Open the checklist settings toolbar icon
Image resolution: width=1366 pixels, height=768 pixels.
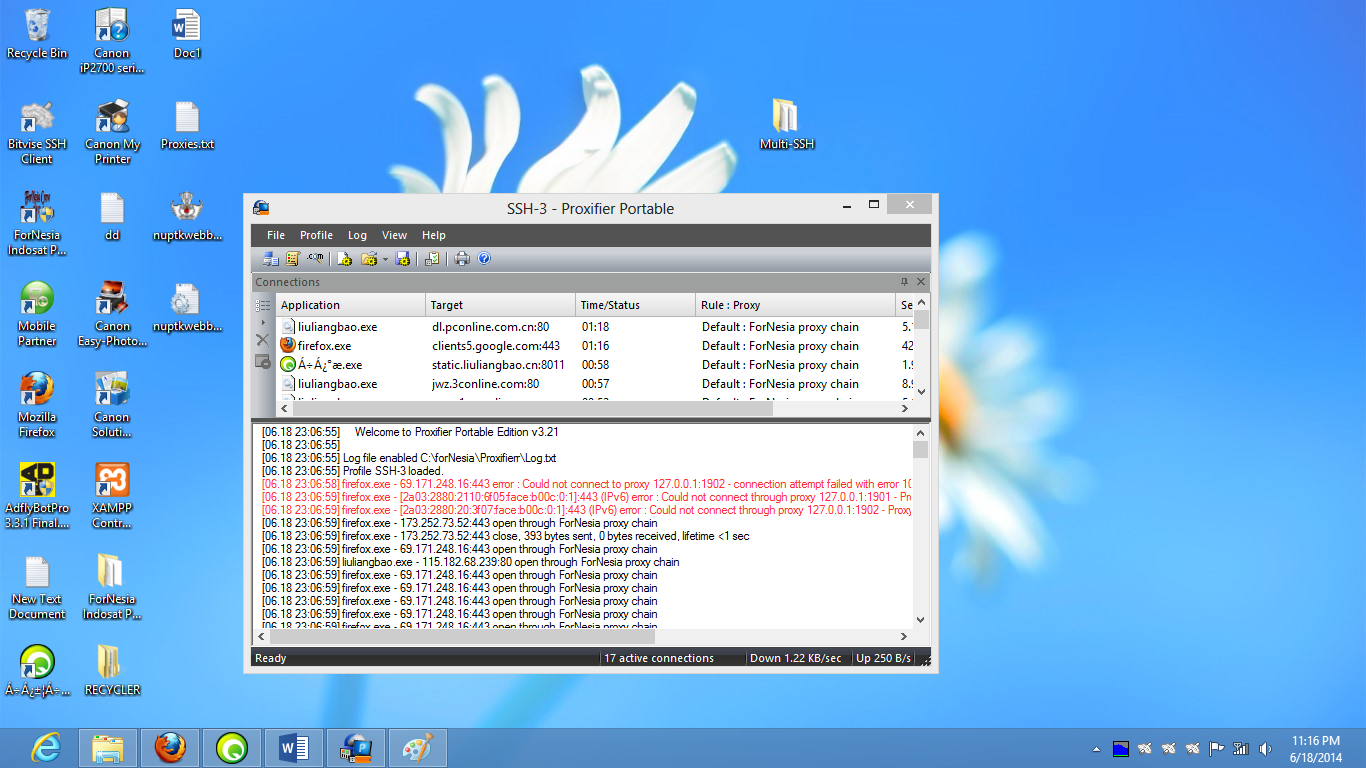tap(432, 259)
